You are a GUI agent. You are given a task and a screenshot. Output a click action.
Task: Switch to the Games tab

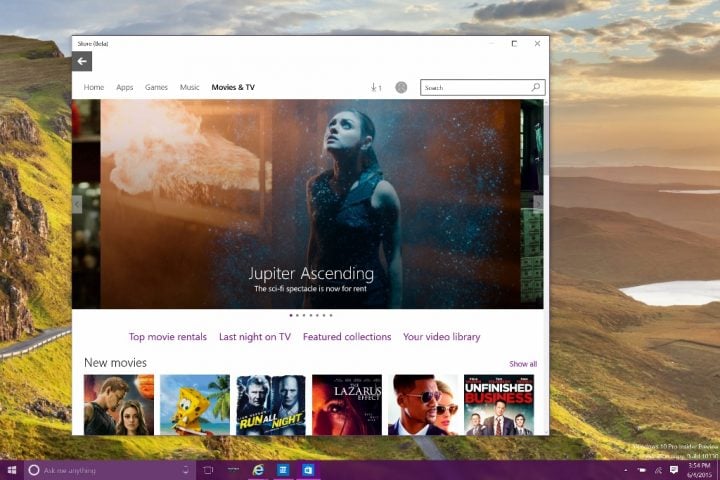[x=156, y=87]
